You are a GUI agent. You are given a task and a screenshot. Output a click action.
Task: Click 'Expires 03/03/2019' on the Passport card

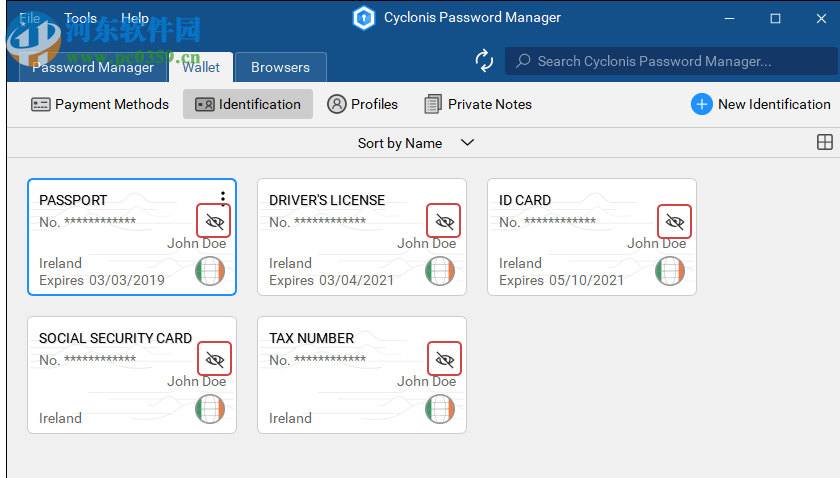pos(102,280)
